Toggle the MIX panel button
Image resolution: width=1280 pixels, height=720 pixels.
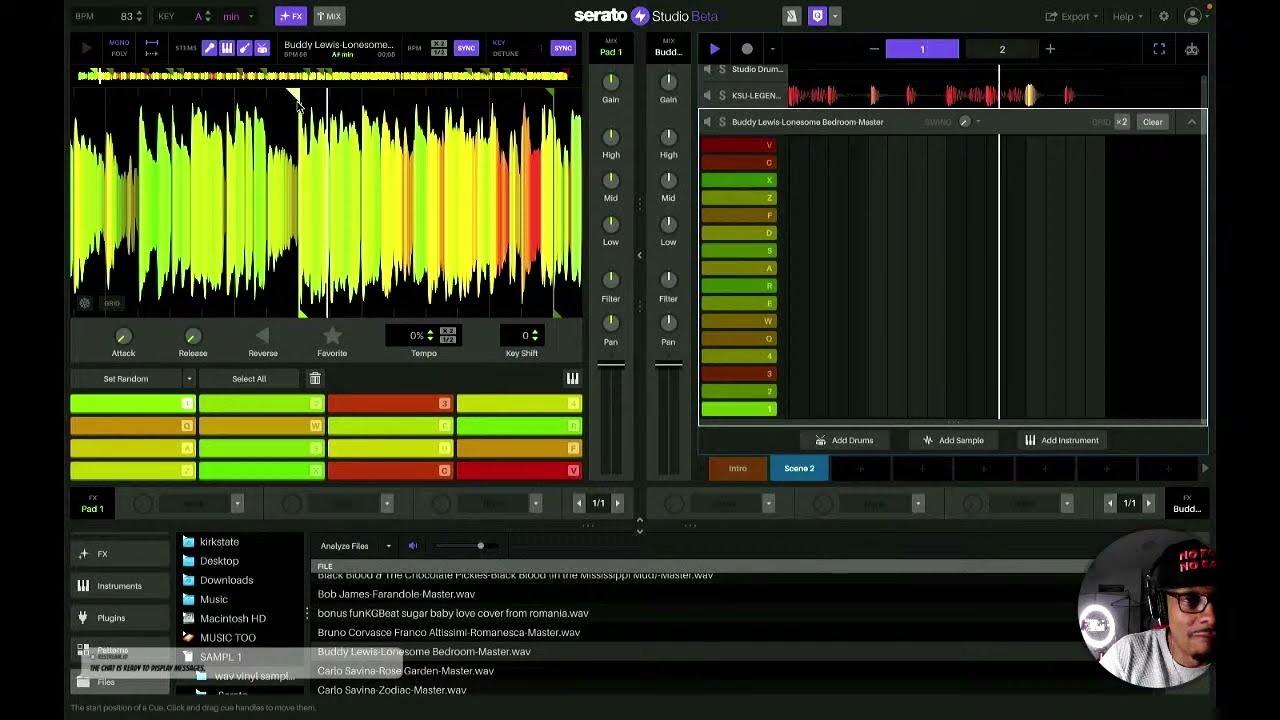(328, 16)
